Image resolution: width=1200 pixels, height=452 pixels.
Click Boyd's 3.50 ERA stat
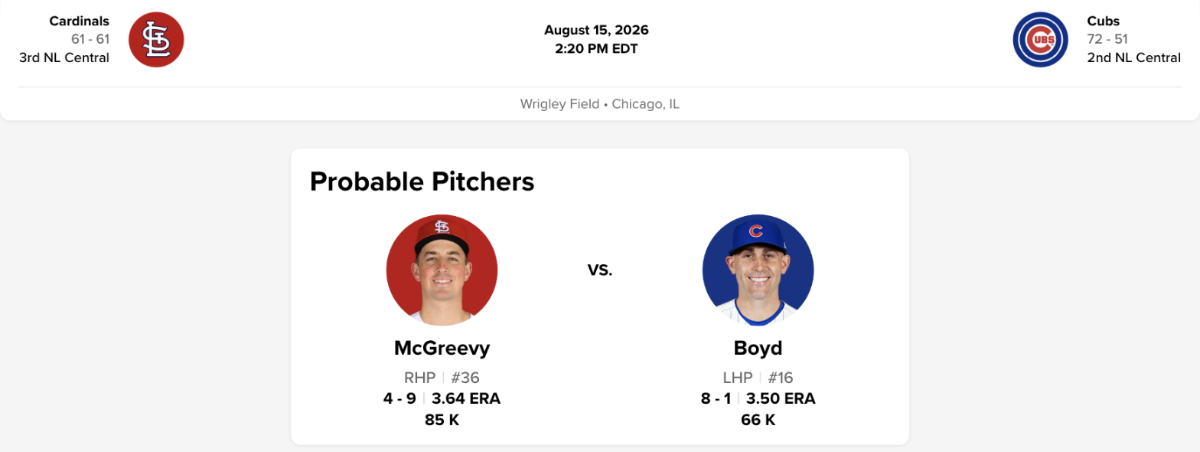pos(781,399)
